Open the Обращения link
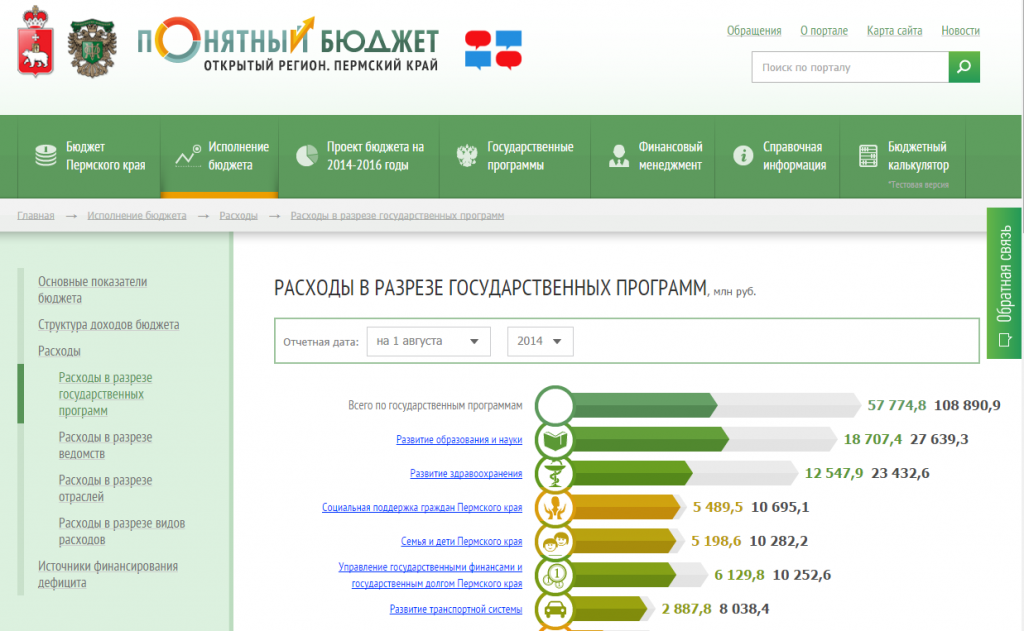 754,31
